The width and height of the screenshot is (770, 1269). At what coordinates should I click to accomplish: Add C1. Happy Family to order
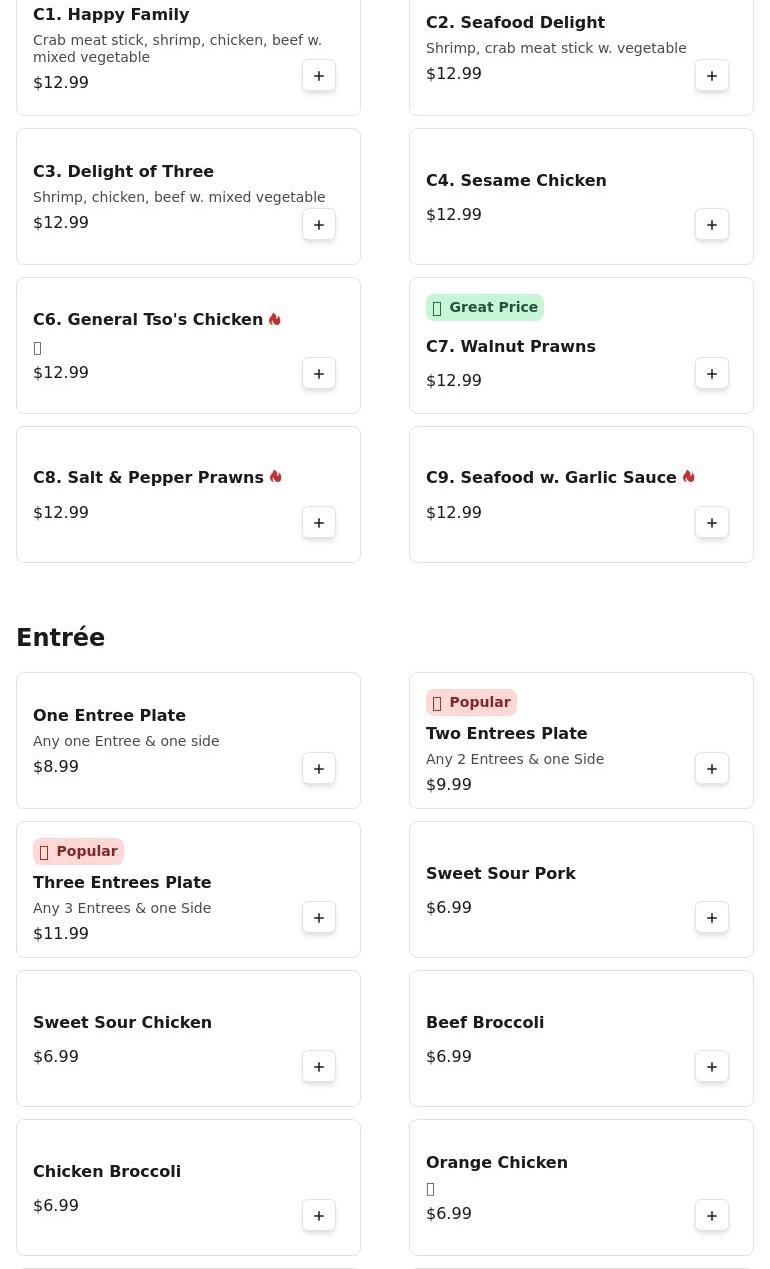click(x=319, y=76)
